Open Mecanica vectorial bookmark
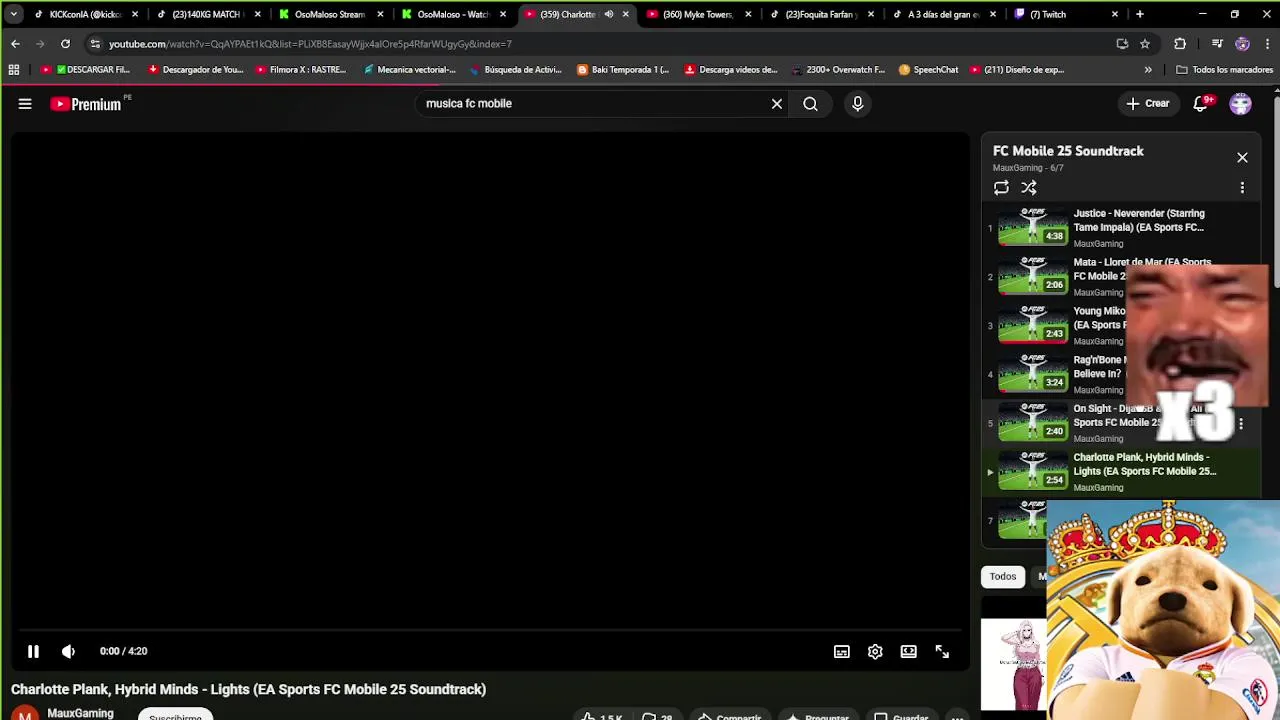 coord(410,70)
